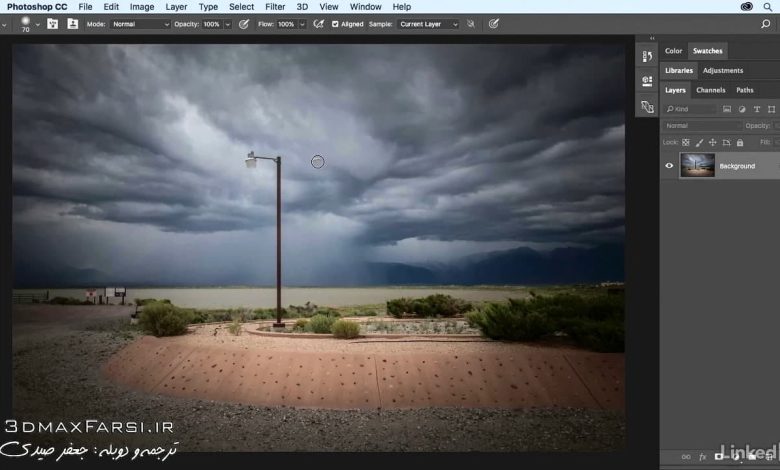Open the Photoshop CC application menu
This screenshot has height=470, width=780.
click(x=37, y=6)
